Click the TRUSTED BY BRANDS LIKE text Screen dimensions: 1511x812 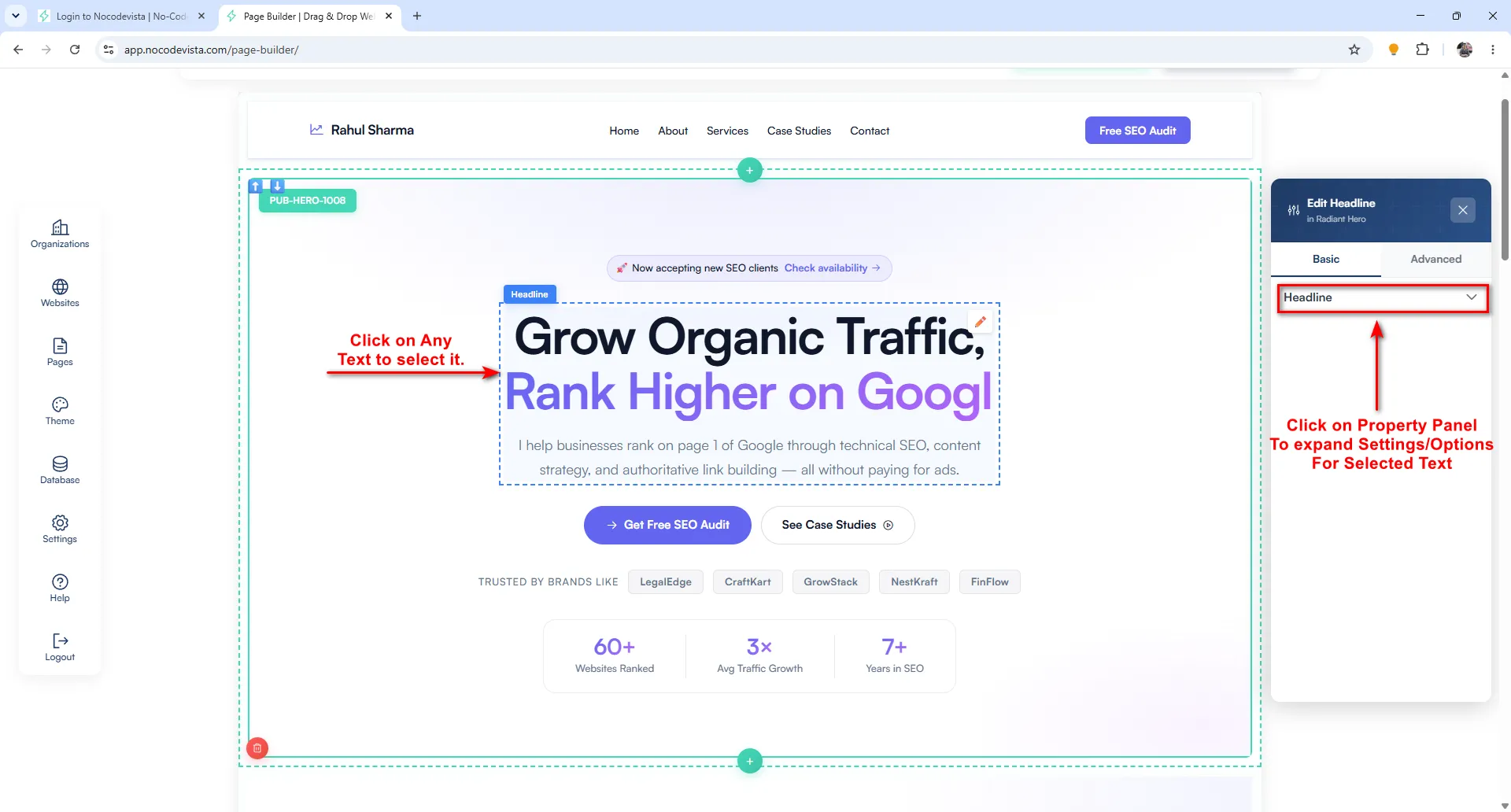[548, 582]
